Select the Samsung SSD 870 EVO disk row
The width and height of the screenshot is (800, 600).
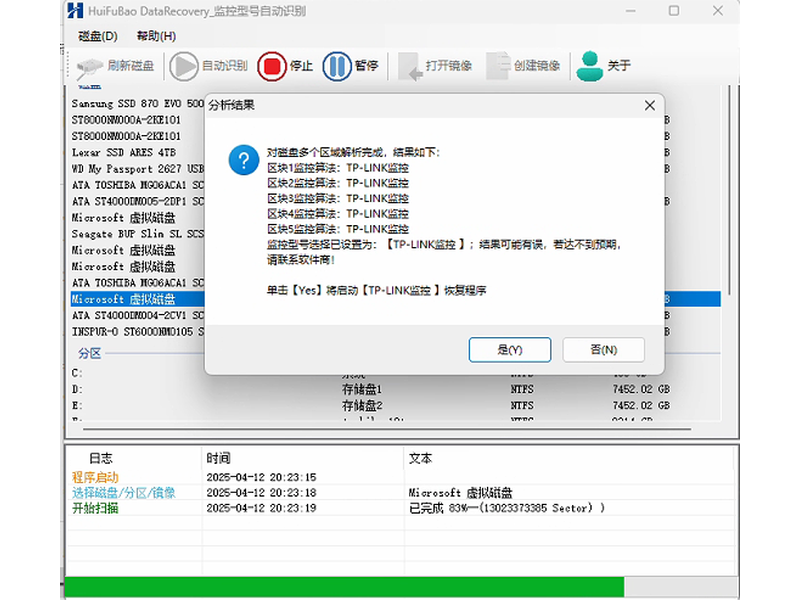pos(138,104)
